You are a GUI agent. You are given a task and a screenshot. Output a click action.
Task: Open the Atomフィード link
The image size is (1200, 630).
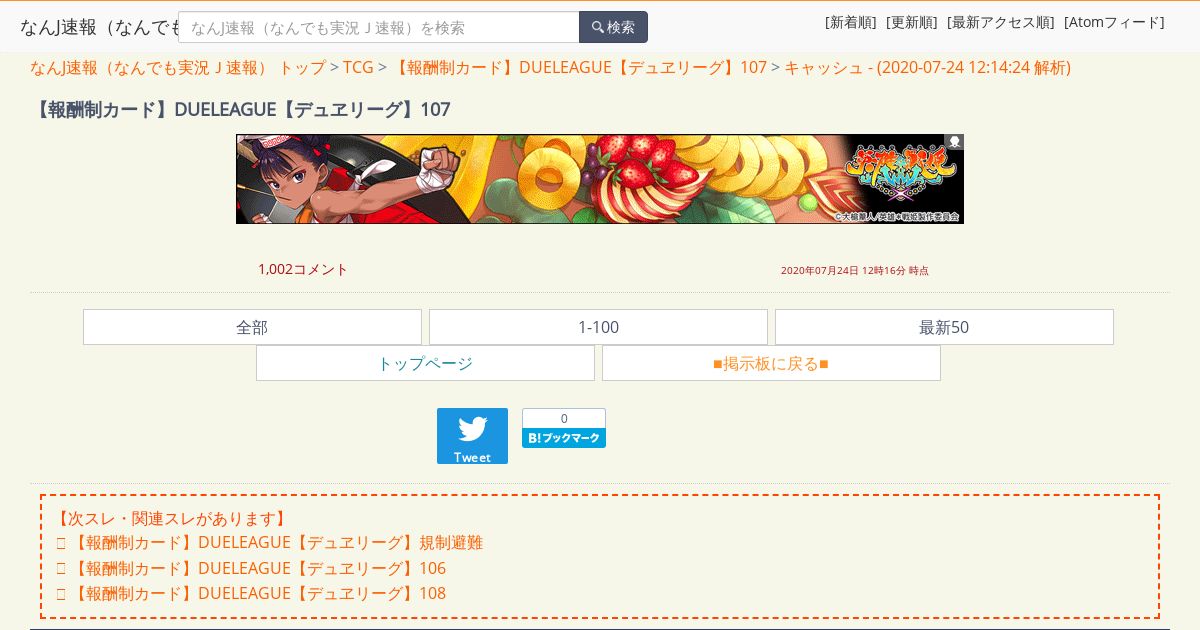(1114, 22)
